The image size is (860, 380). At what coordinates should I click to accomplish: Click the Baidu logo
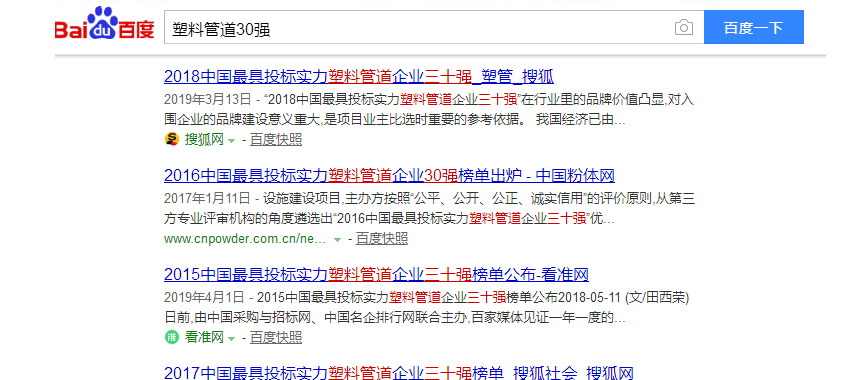pos(104,24)
